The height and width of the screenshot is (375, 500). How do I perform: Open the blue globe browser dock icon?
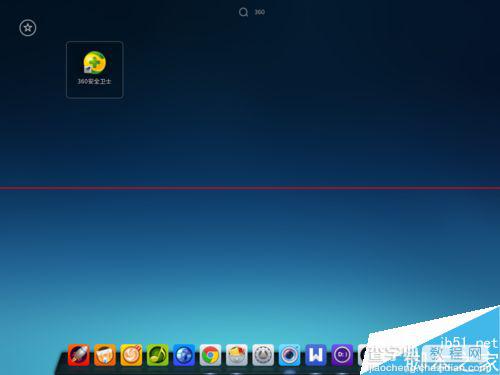[184, 355]
